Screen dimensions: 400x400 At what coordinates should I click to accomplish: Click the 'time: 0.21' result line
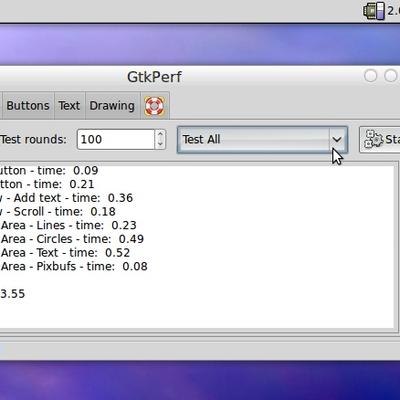point(47,184)
